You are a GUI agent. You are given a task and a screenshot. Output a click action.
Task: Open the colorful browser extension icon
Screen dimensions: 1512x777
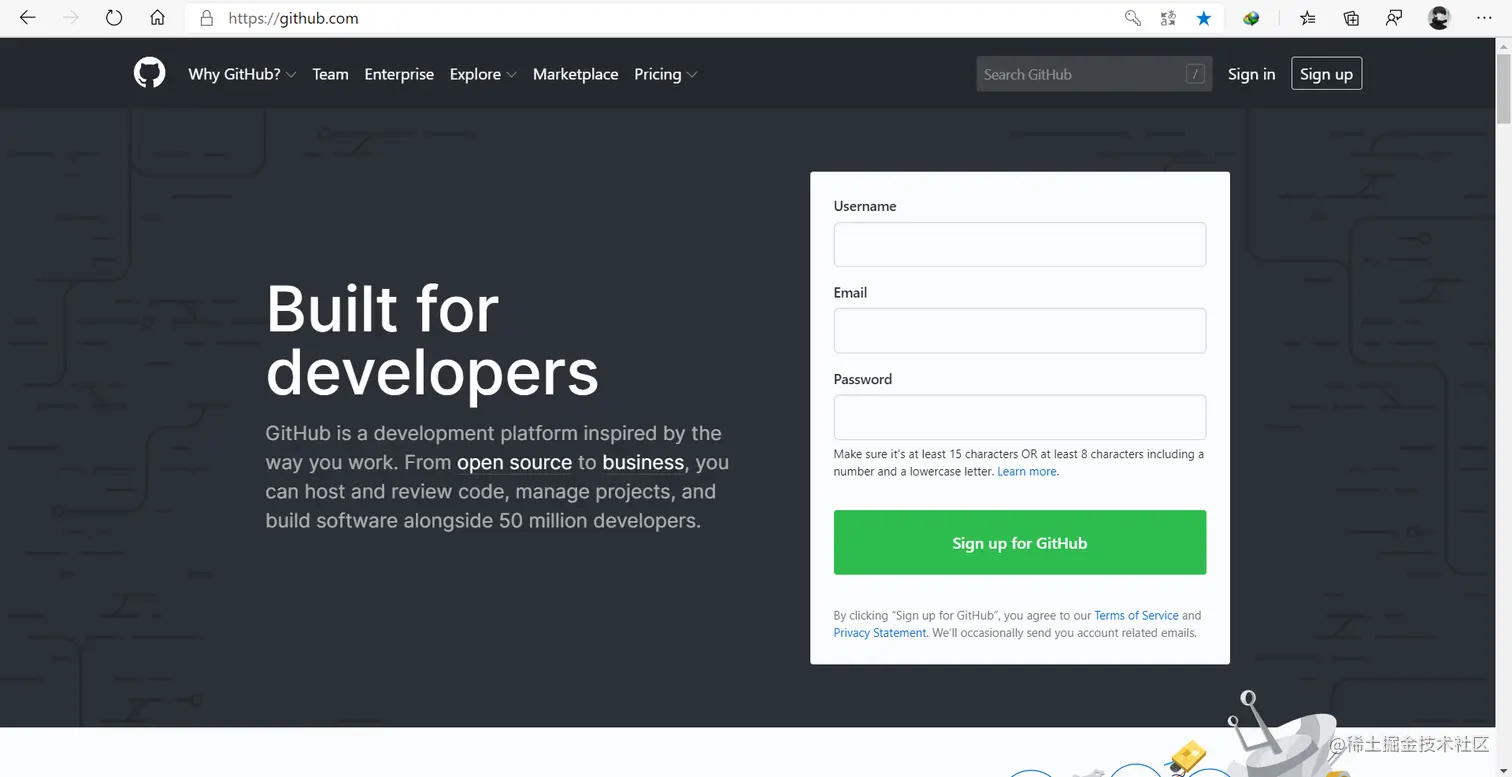pos(1251,18)
